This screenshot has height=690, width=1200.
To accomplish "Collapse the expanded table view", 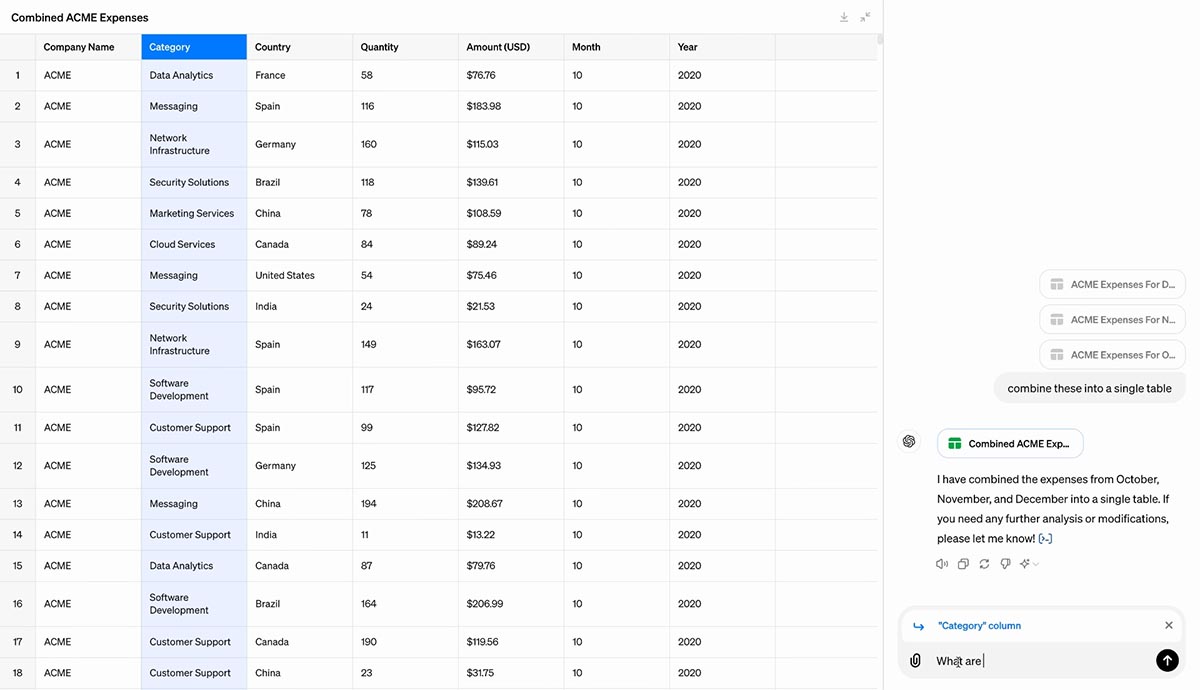I will click(865, 17).
